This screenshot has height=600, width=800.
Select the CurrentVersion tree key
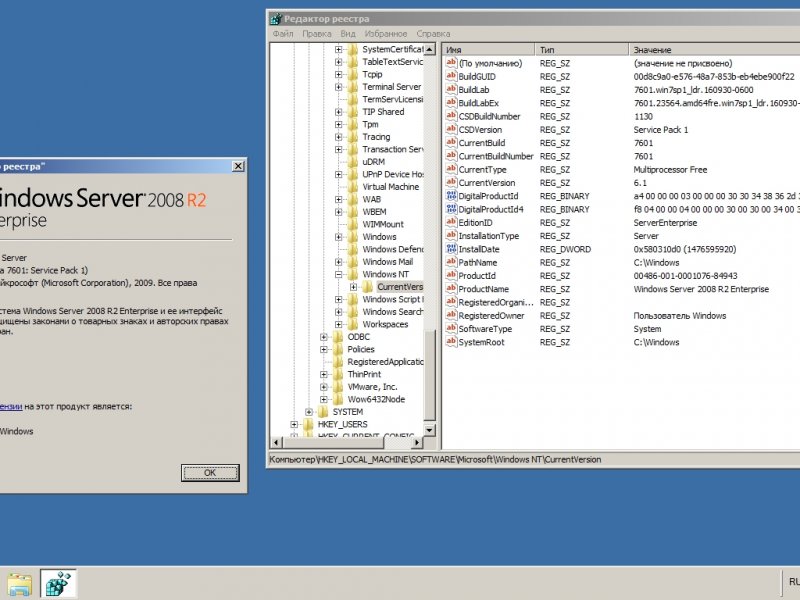coord(400,287)
